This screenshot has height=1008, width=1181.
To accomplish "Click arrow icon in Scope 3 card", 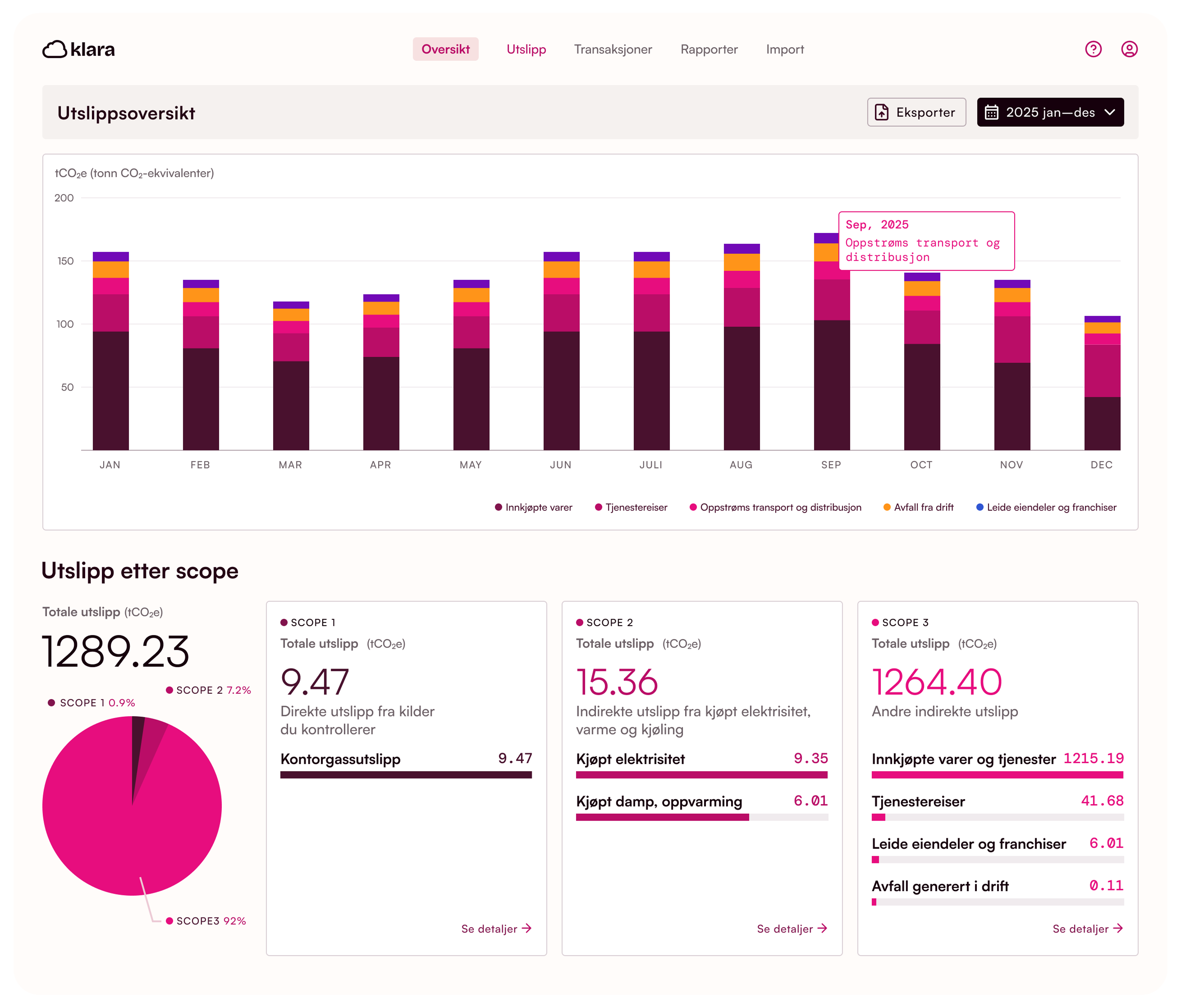I will (x=1118, y=928).
